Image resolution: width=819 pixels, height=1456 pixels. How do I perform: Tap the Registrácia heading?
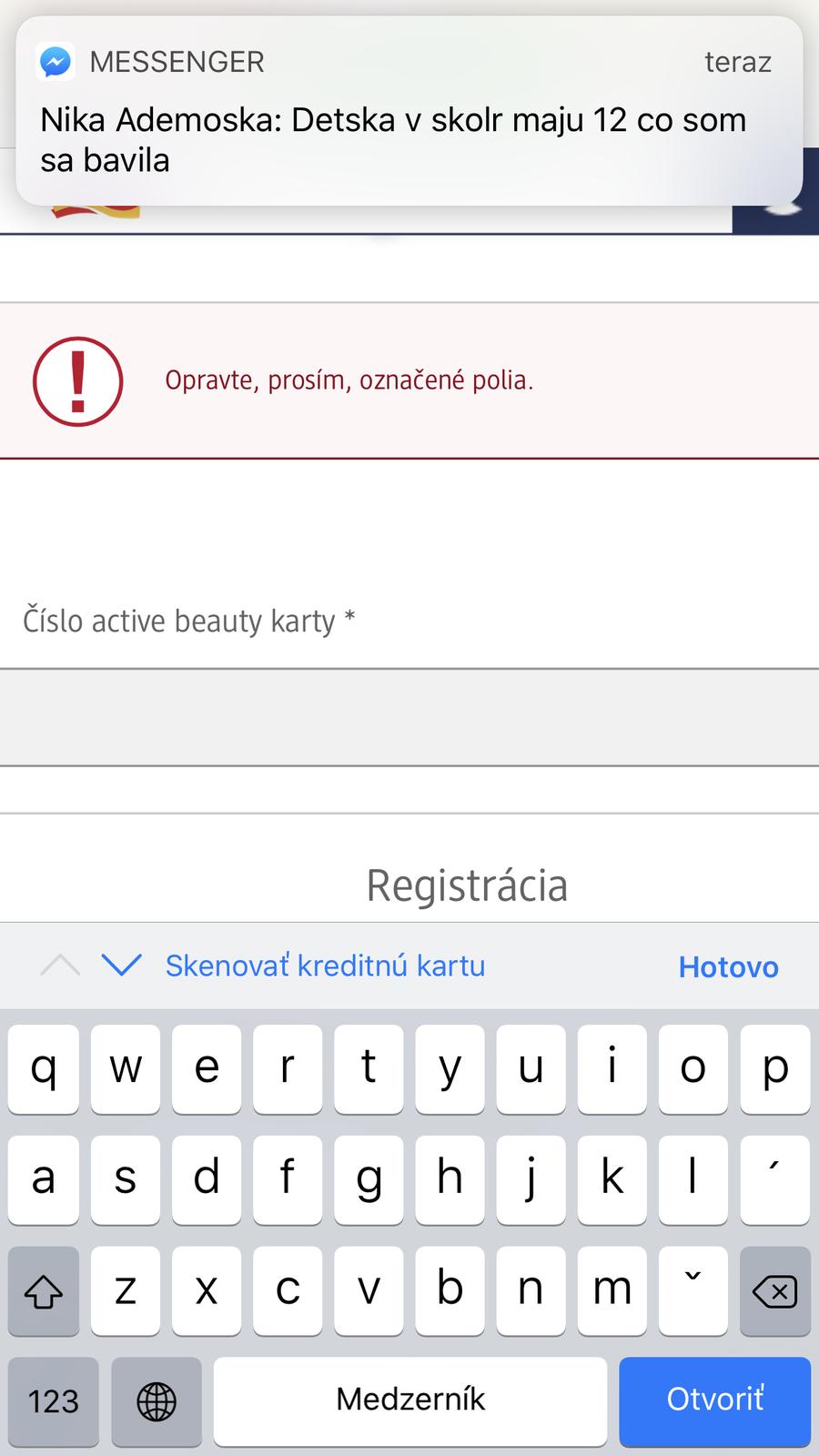point(467,885)
